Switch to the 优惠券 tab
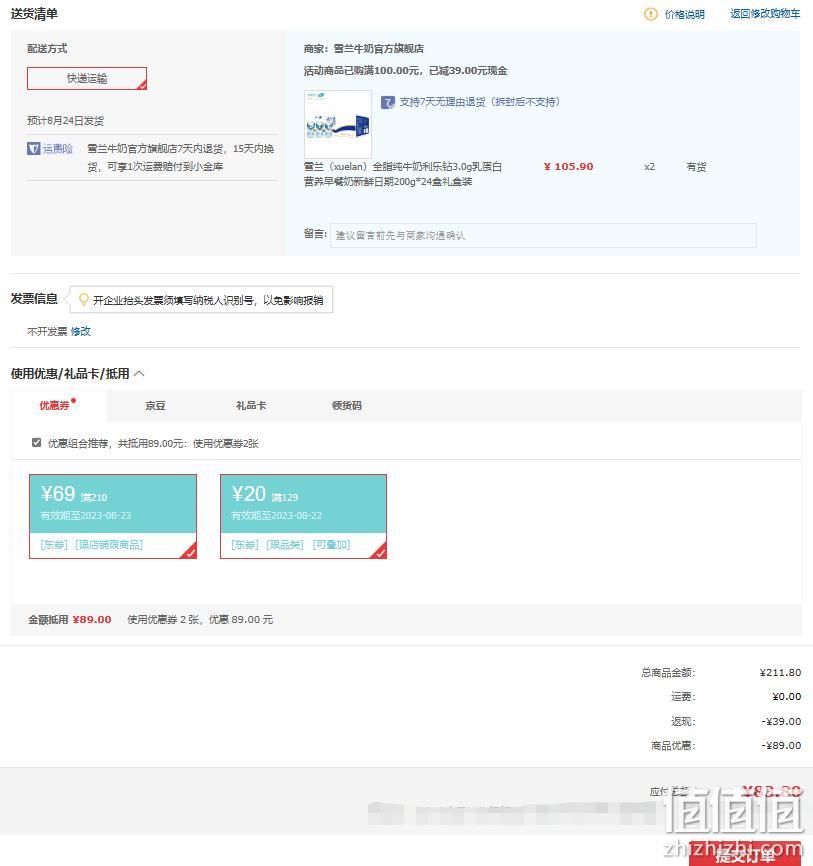Screen dimensions: 813x866 (57, 405)
